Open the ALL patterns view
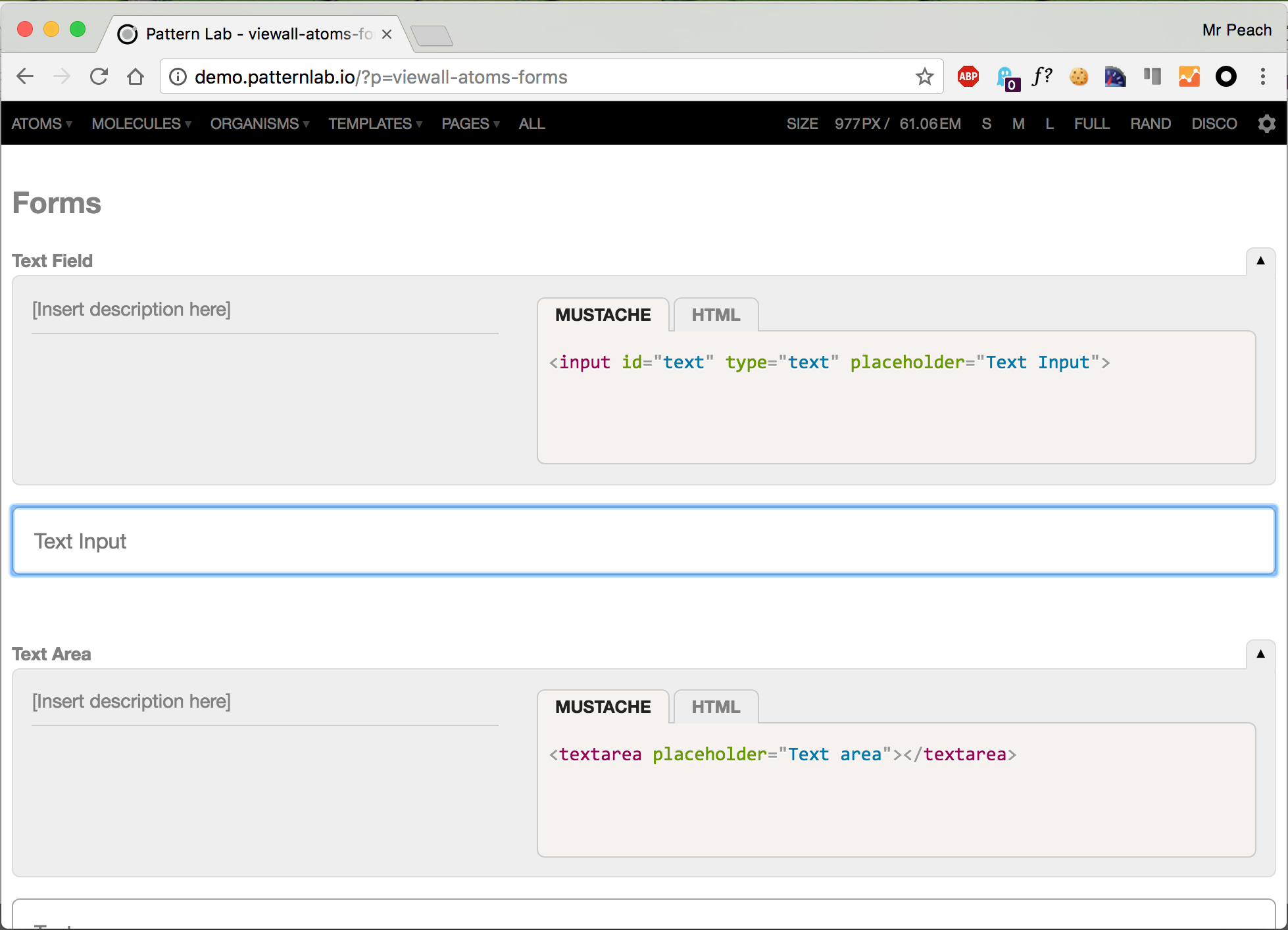Screen dimensions: 1288x930 point(532,124)
